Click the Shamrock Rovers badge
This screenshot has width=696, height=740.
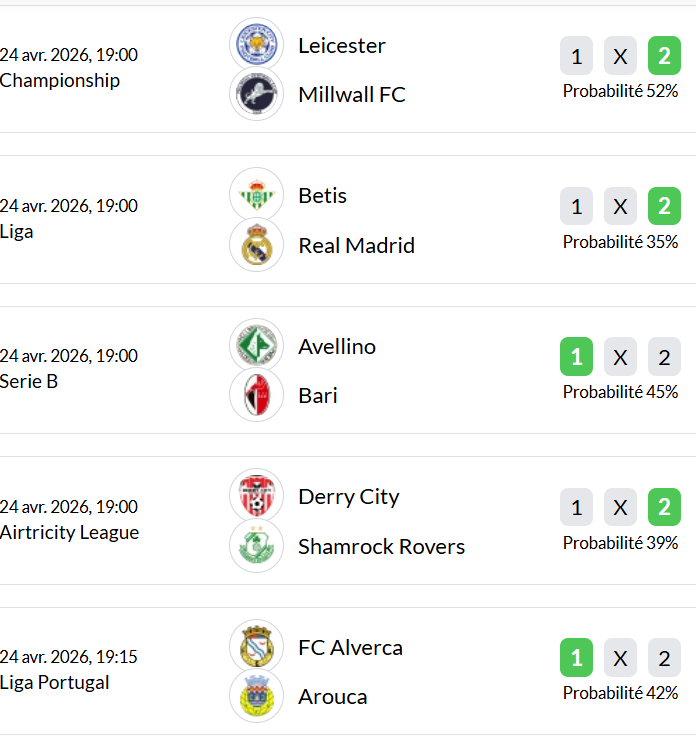(256, 546)
